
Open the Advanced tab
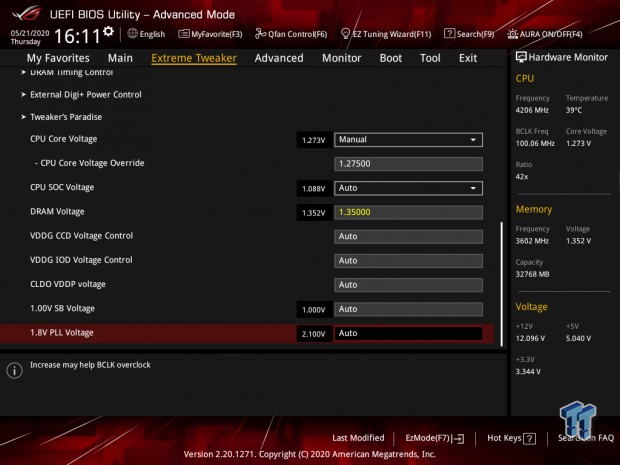(x=279, y=58)
